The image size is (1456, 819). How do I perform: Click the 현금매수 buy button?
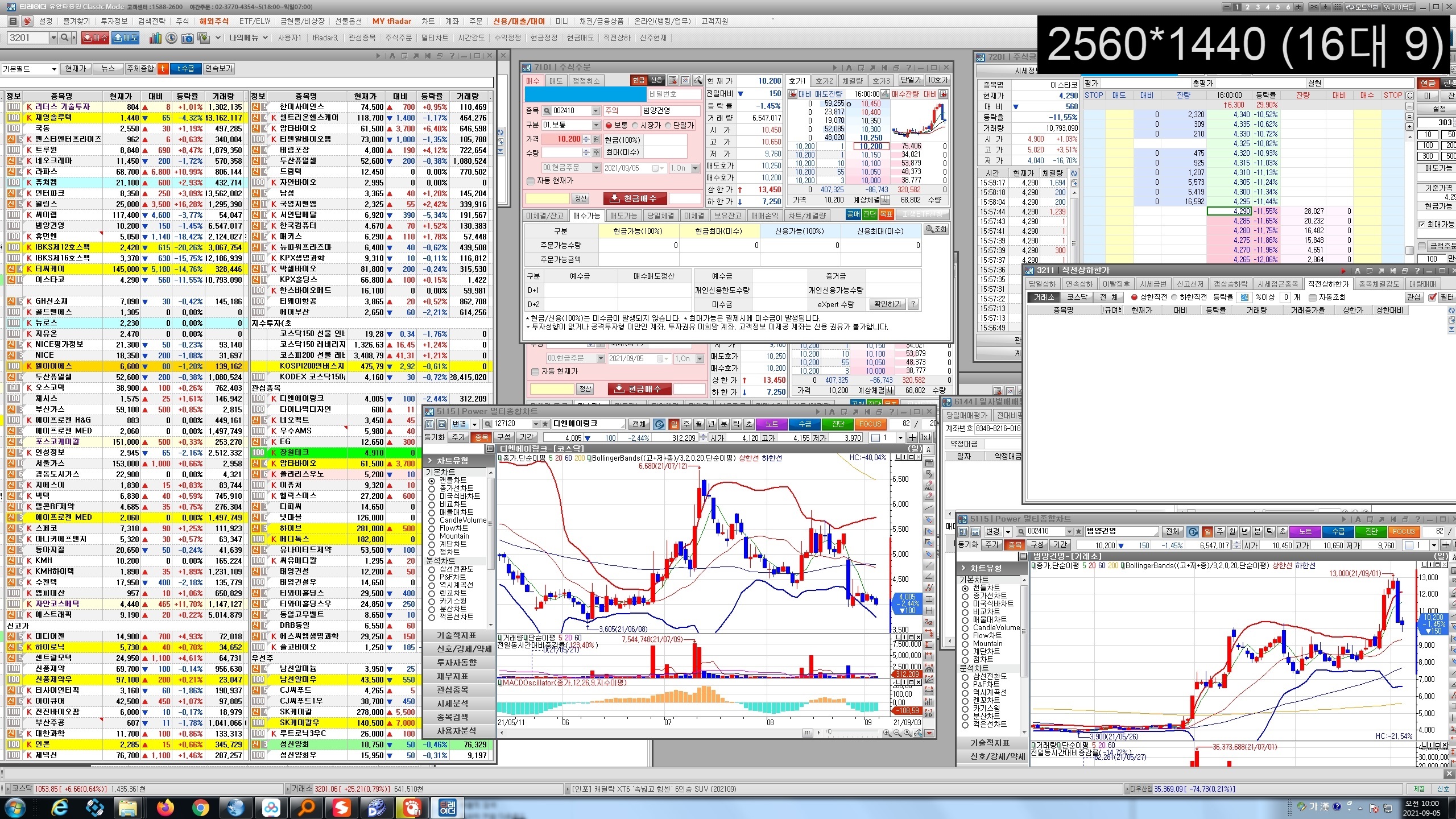[x=634, y=198]
